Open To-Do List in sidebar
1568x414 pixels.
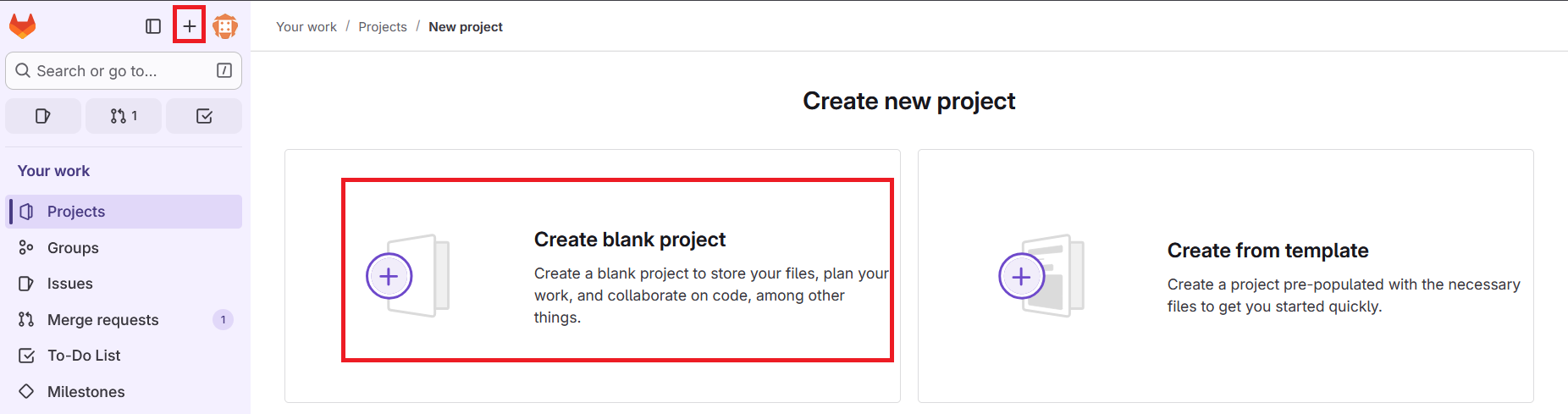84,356
